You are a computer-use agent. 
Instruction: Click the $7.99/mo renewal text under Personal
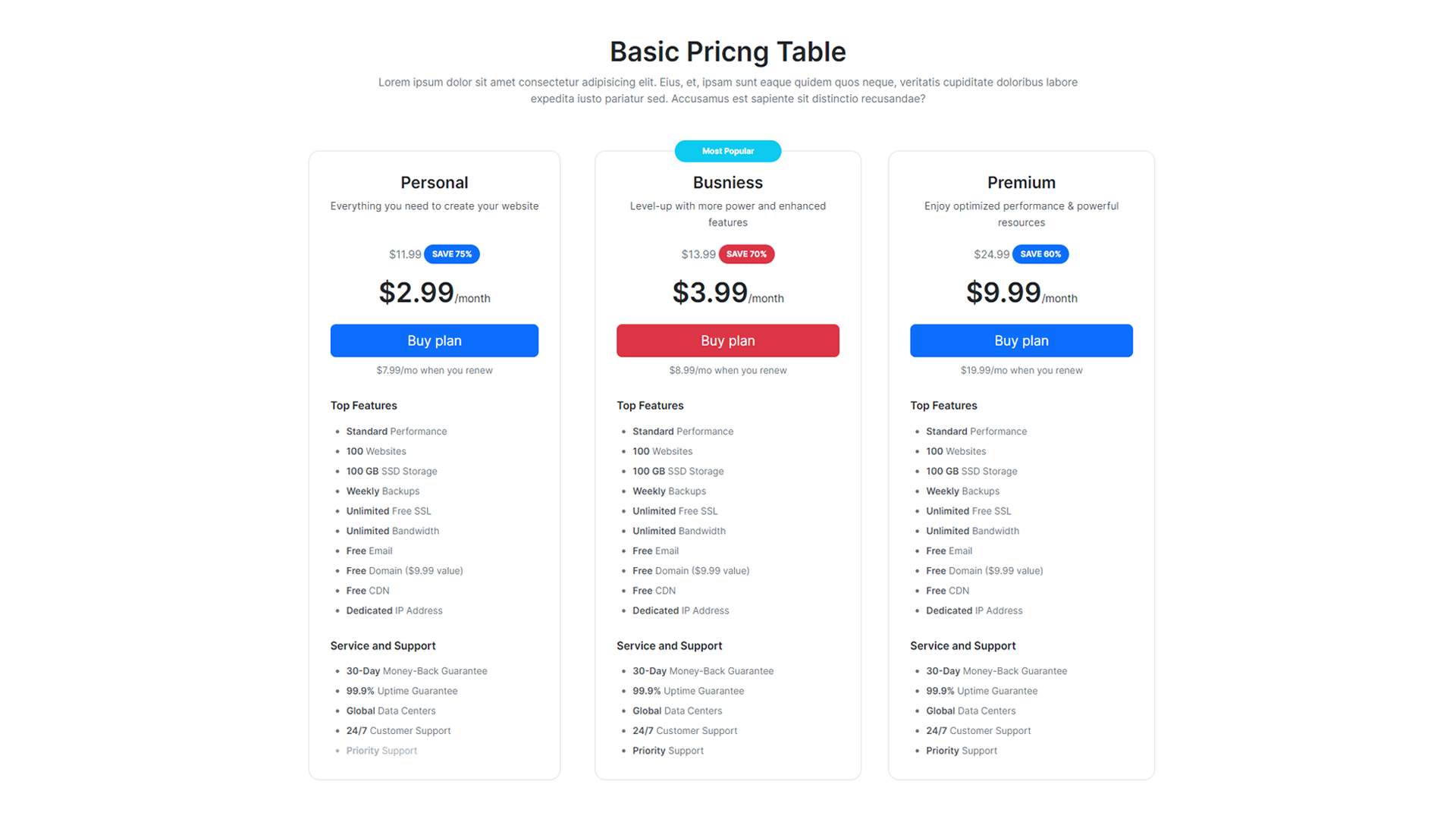tap(434, 370)
